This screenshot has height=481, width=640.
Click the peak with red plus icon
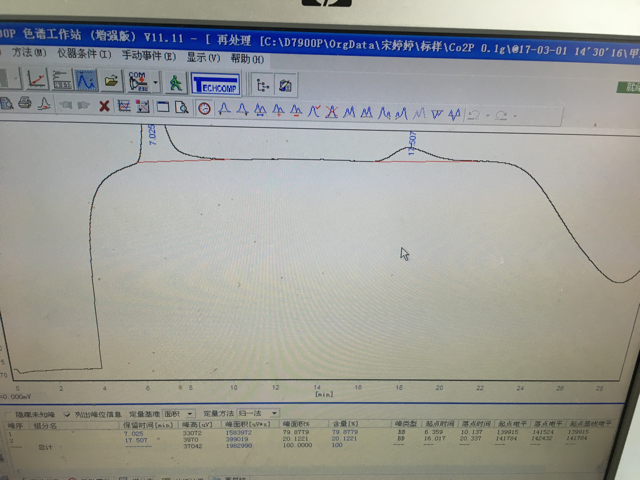pos(278,111)
